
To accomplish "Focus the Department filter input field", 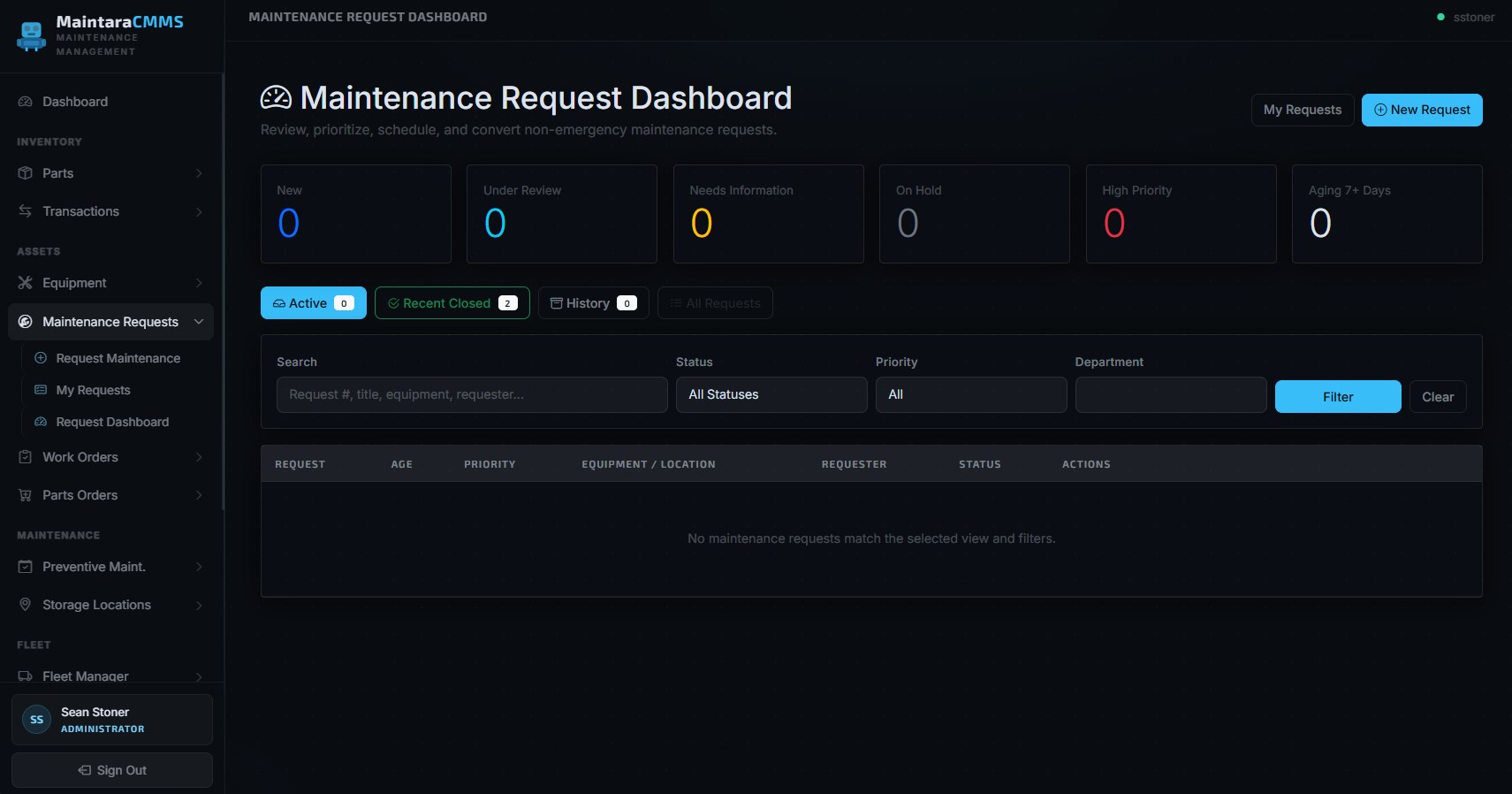I will [x=1171, y=394].
